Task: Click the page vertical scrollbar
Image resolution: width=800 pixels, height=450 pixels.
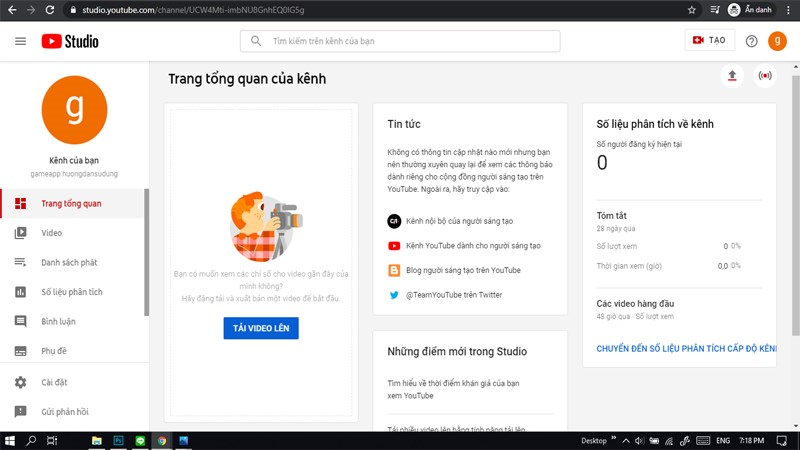Action: coord(795,204)
